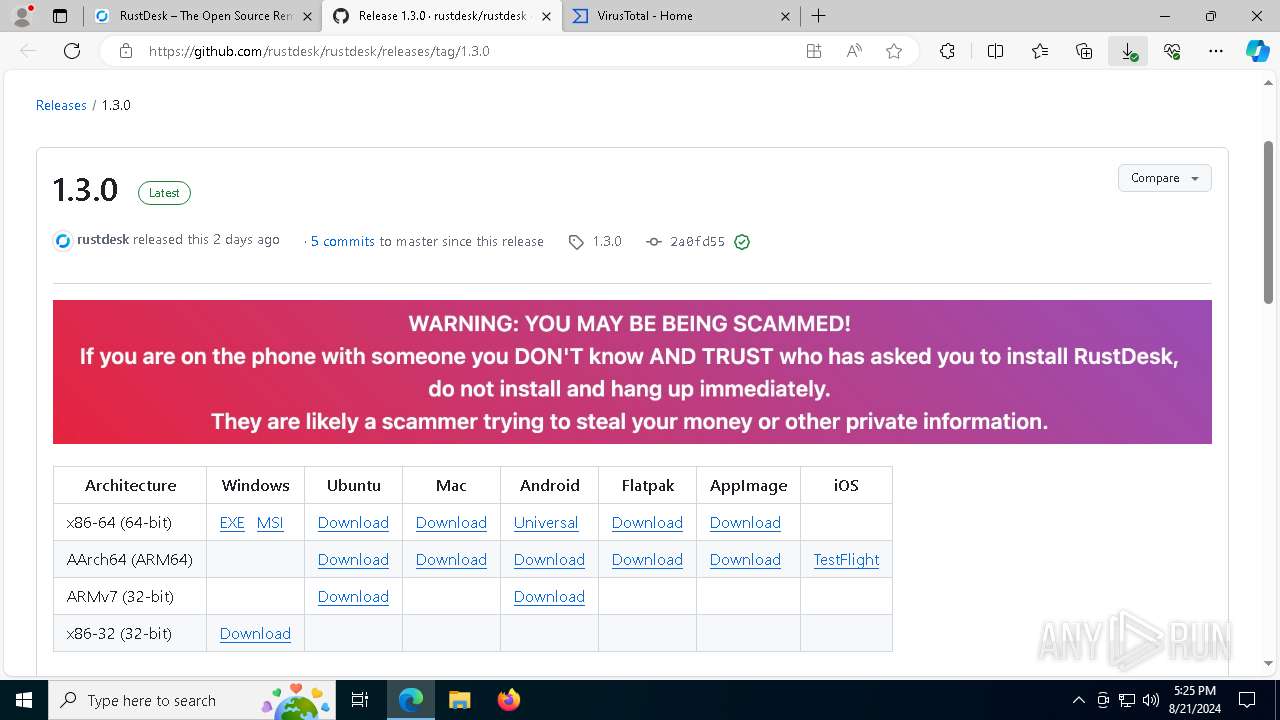Download Flatpak x86-64 package
The height and width of the screenshot is (720, 1280).
pos(647,523)
